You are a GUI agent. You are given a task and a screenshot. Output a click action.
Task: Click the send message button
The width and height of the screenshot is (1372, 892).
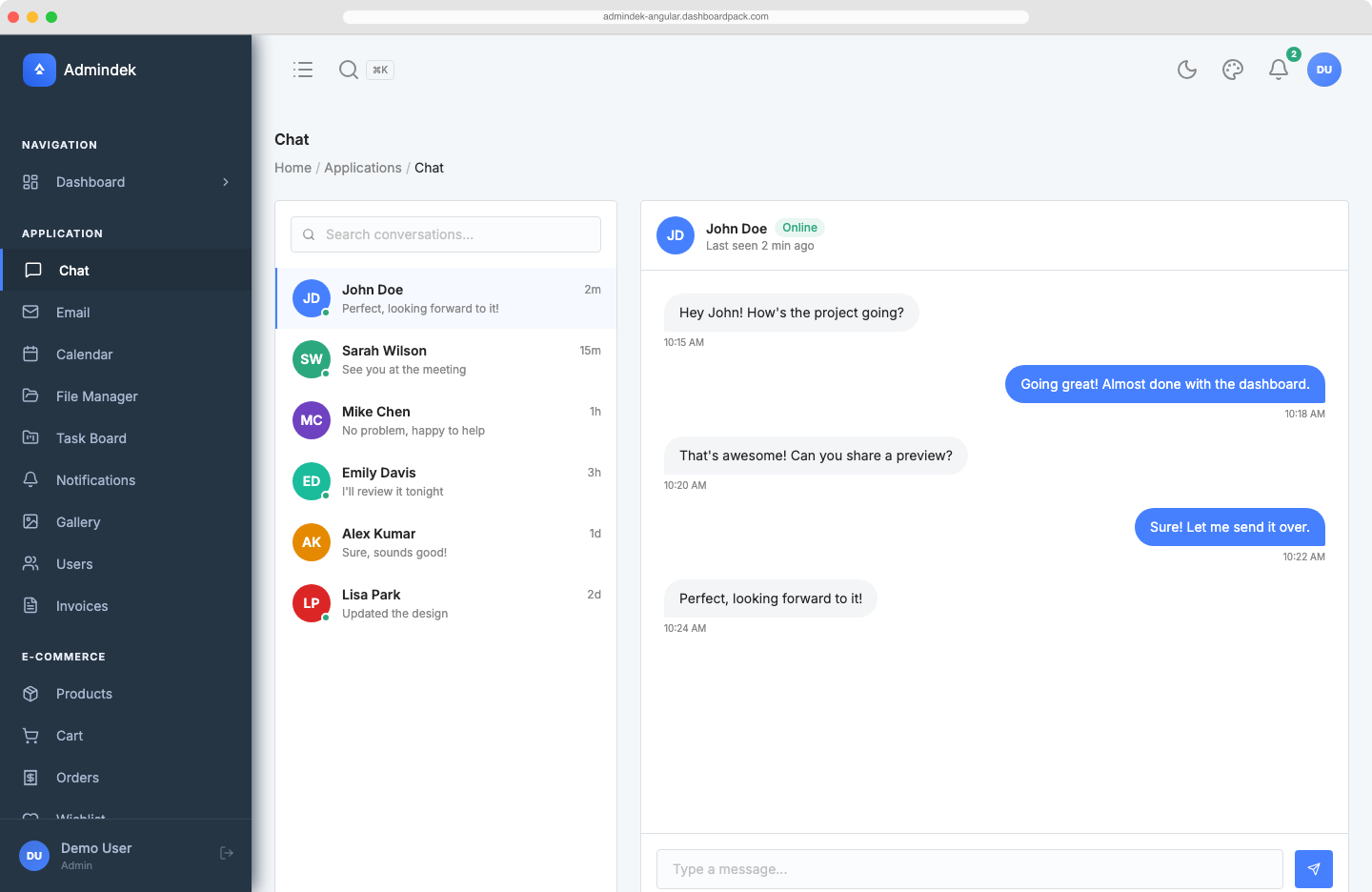1314,868
